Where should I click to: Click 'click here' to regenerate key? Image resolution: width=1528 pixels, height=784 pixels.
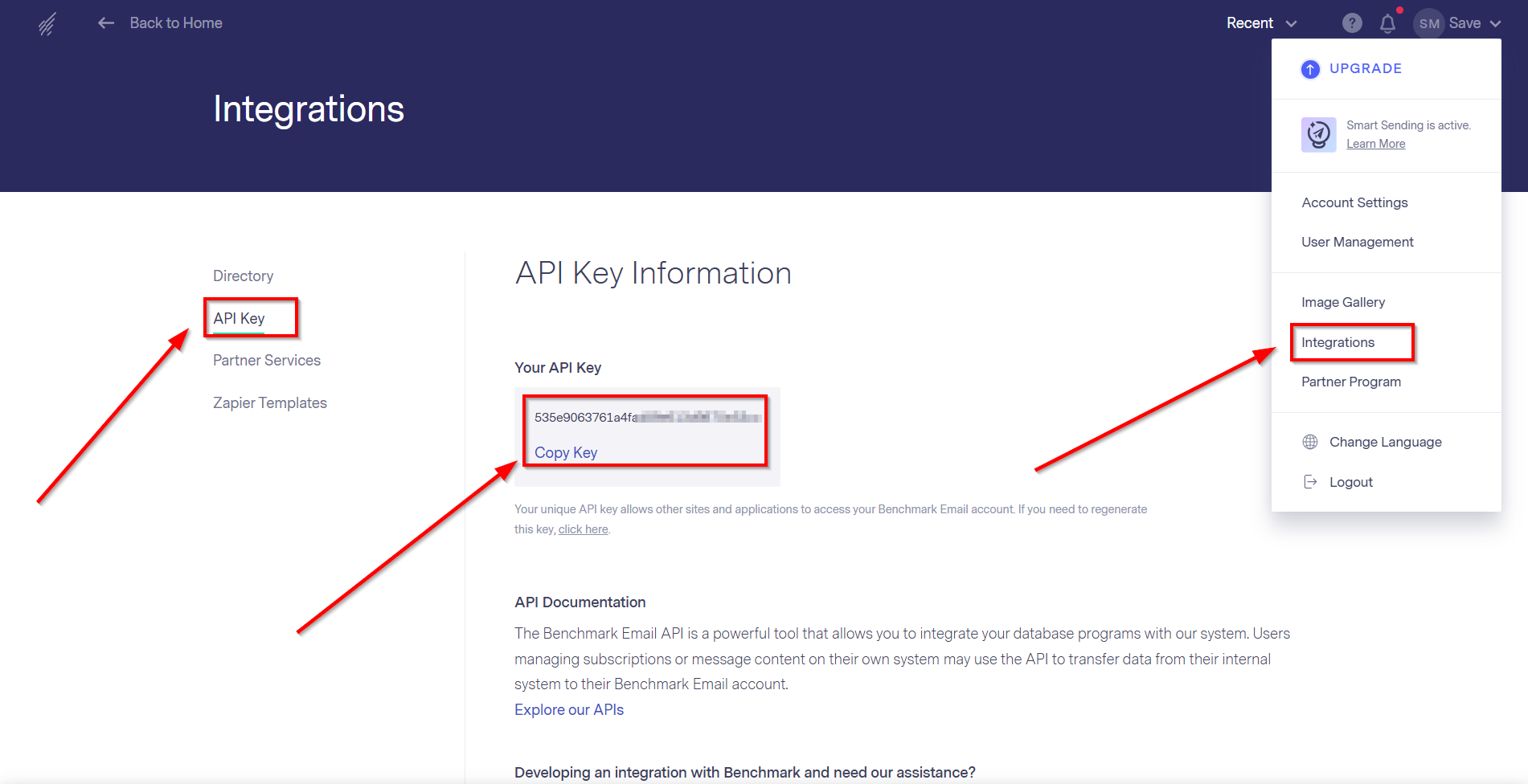point(583,529)
